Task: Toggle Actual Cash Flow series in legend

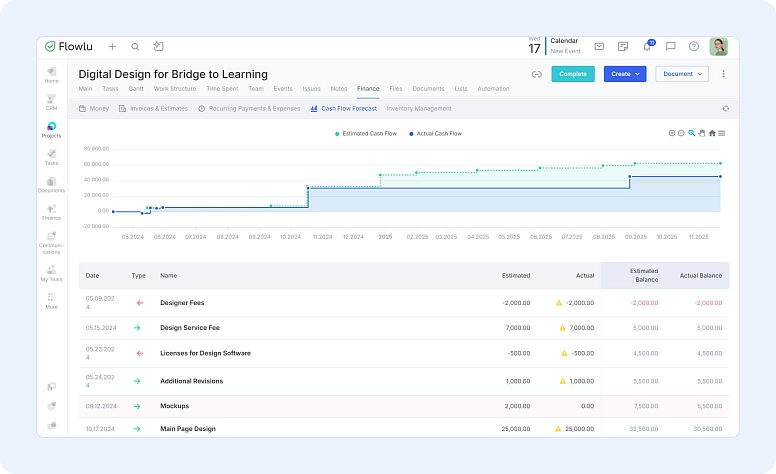Action: [x=435, y=133]
